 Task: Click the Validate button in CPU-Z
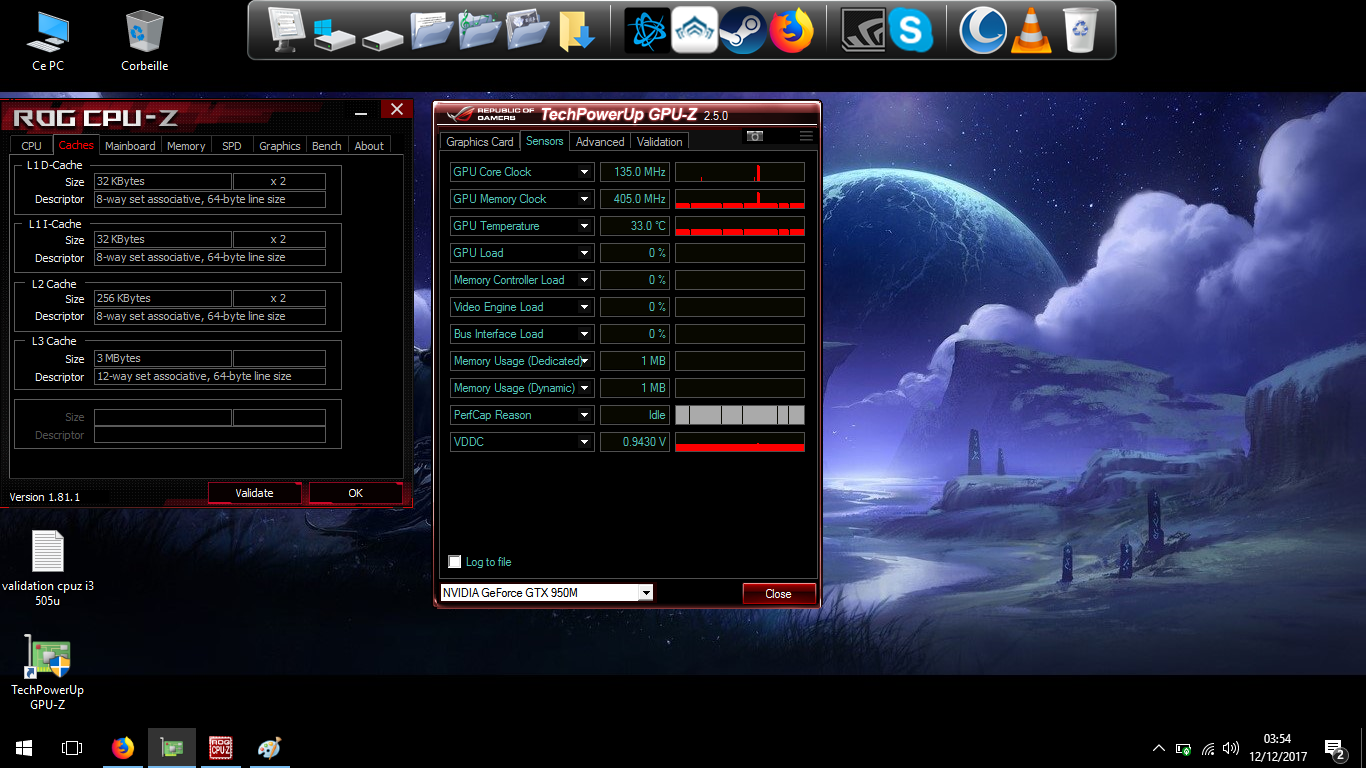254,493
